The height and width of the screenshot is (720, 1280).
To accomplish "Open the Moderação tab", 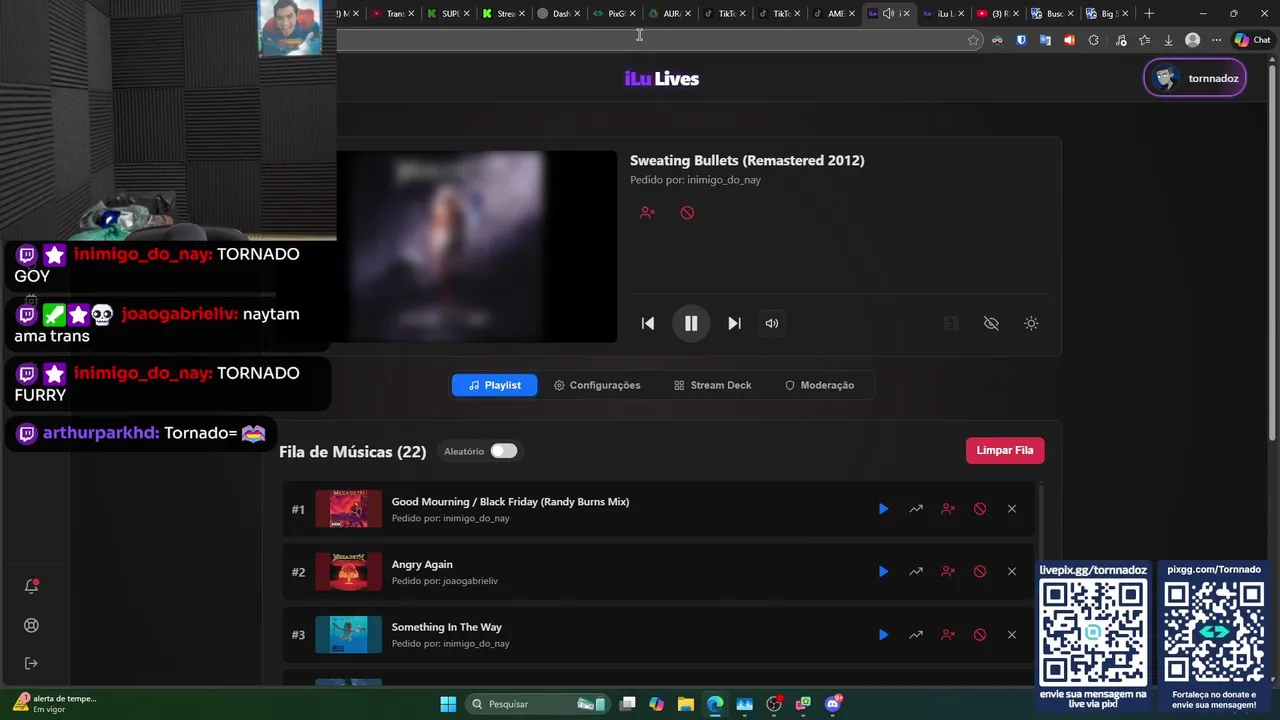I will click(819, 385).
